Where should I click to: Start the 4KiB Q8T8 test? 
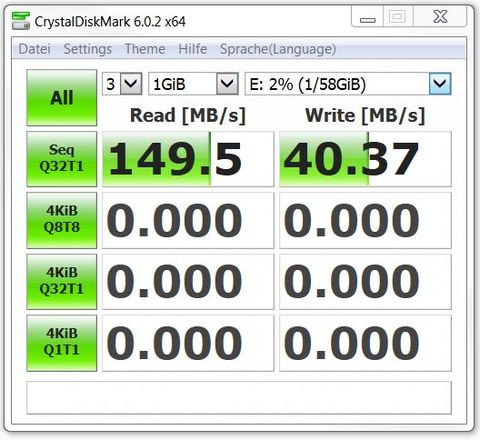(x=62, y=220)
